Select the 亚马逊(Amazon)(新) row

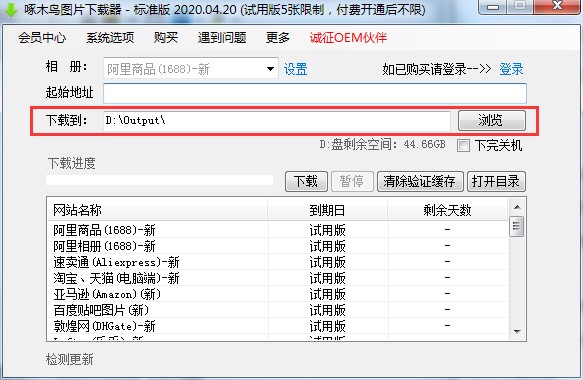(x=278, y=294)
